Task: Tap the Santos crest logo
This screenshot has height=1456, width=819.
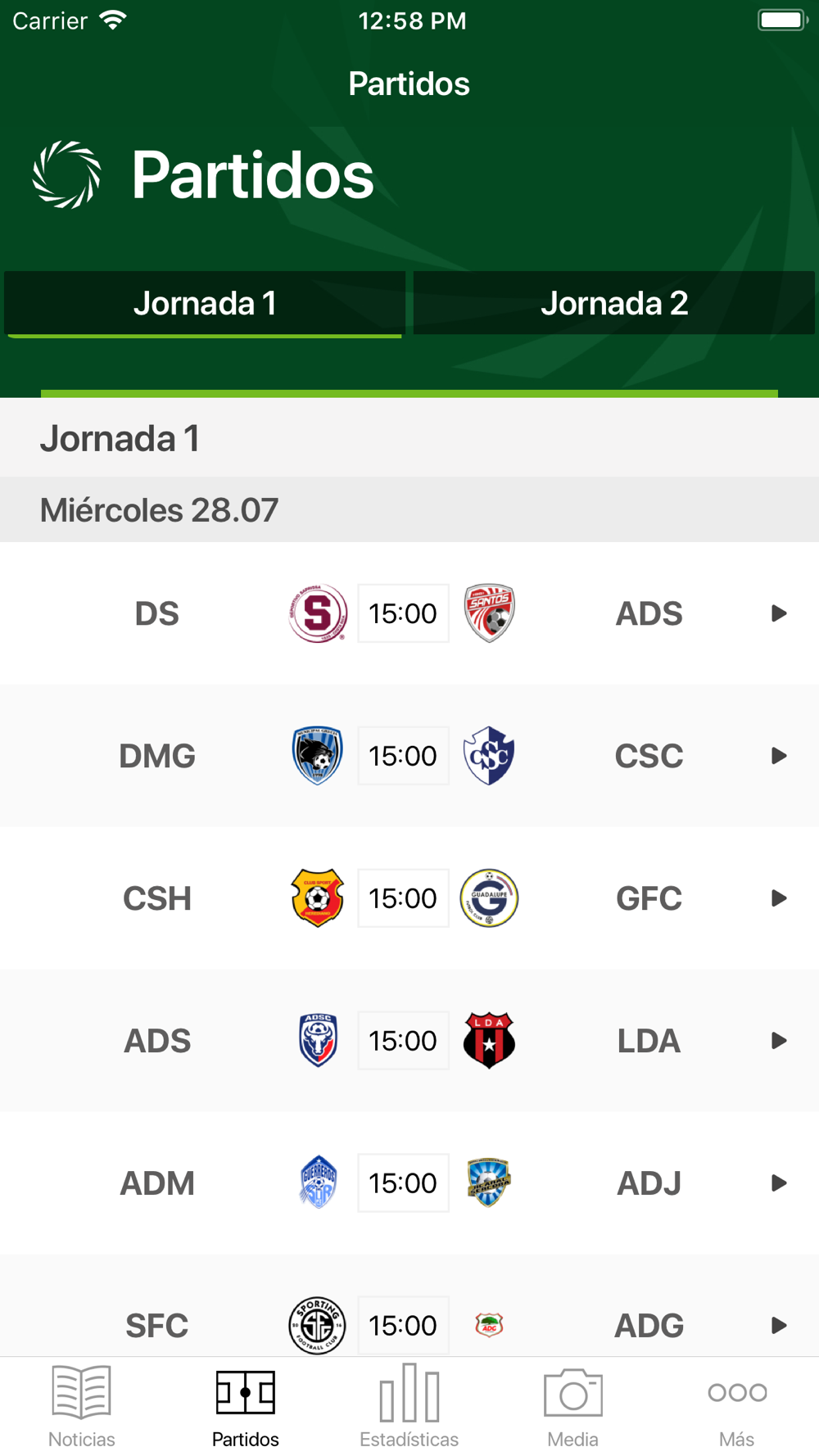Action: tap(489, 613)
